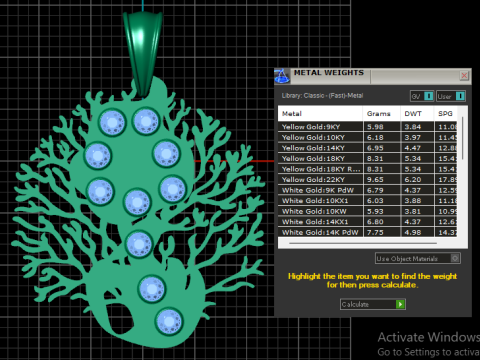The height and width of the screenshot is (360, 480).
Task: Click the 3.84 DWT value
Action: [x=413, y=127]
